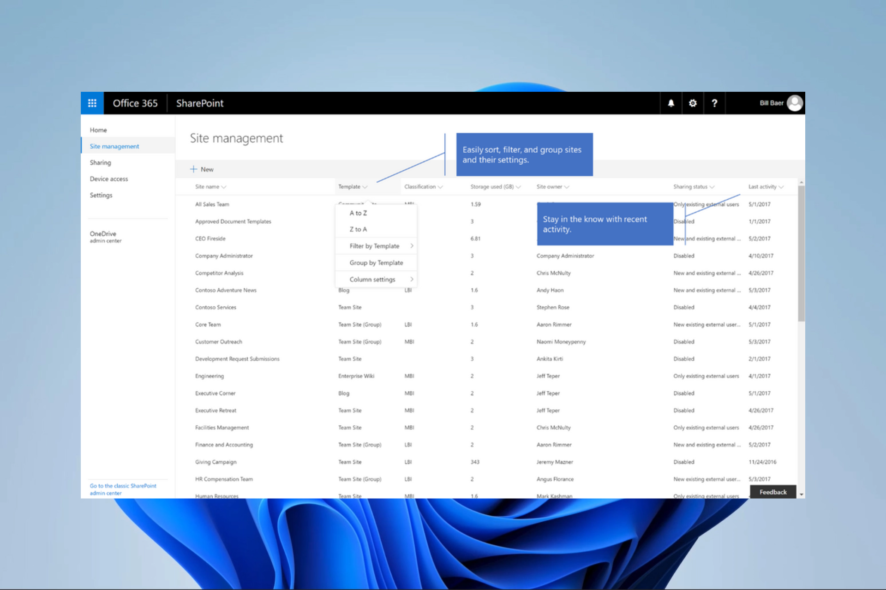This screenshot has width=886, height=590.
Task: Open the Office 365 settings gear
Action: coord(693,103)
